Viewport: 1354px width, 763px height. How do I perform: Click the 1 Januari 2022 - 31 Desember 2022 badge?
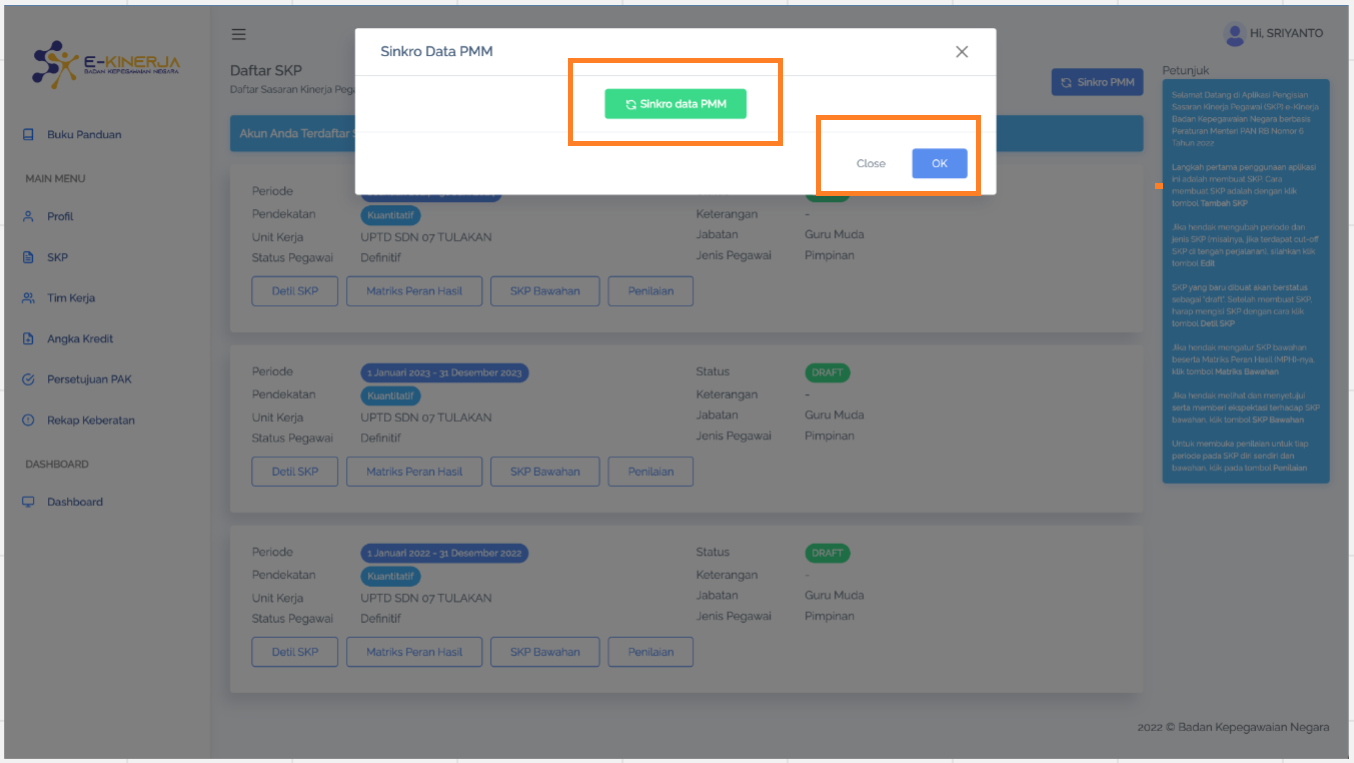[445, 553]
